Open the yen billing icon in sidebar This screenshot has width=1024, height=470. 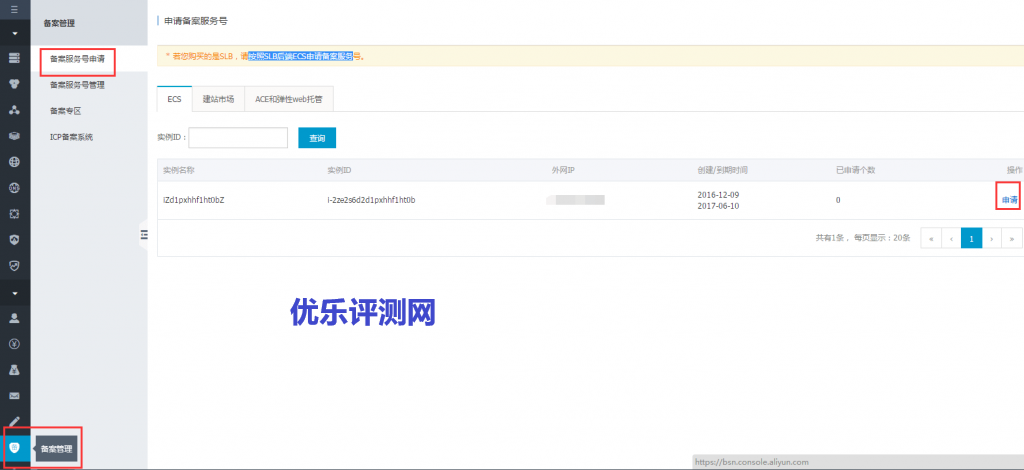(x=14, y=344)
